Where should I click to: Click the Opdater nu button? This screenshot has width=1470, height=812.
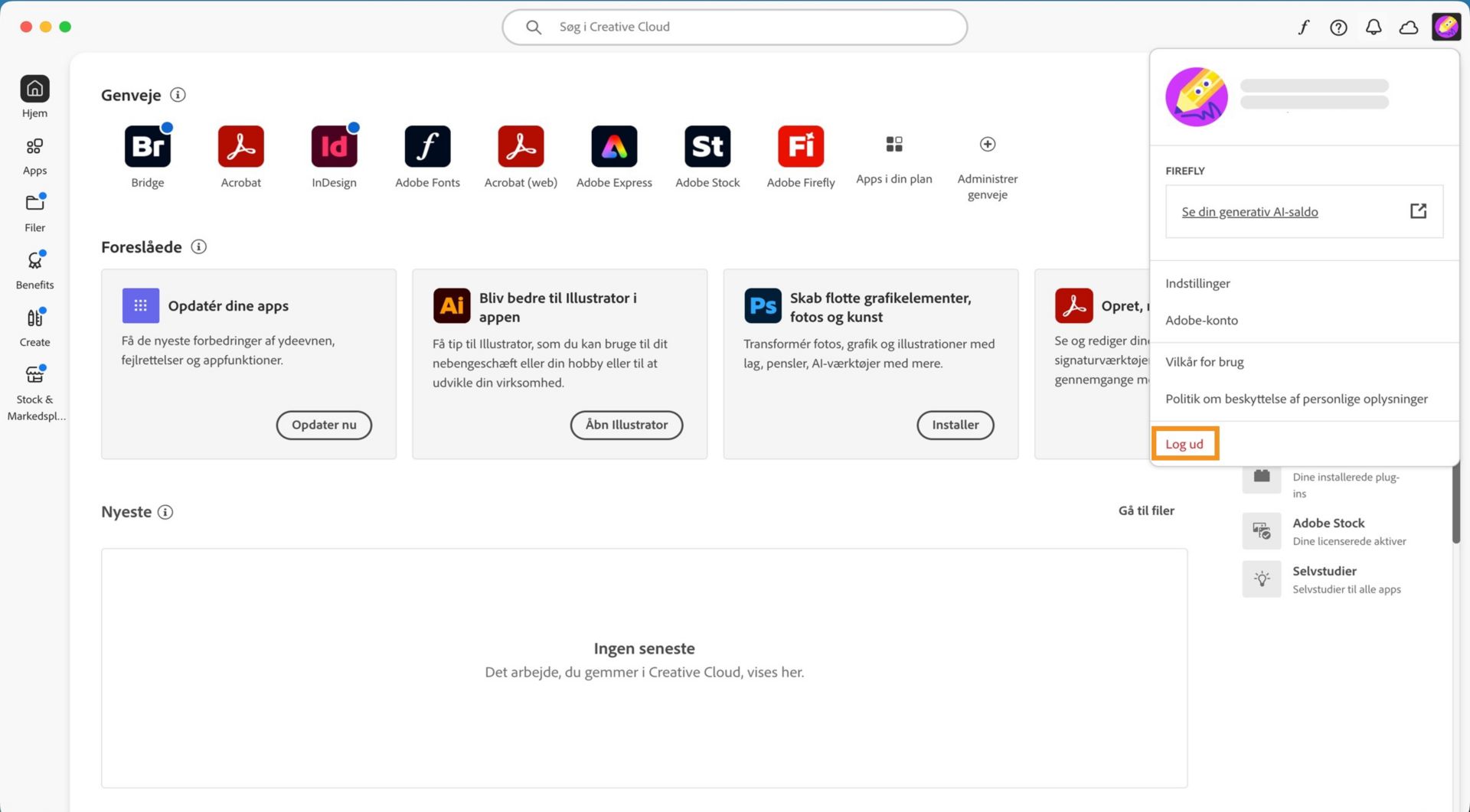pyautogui.click(x=324, y=425)
